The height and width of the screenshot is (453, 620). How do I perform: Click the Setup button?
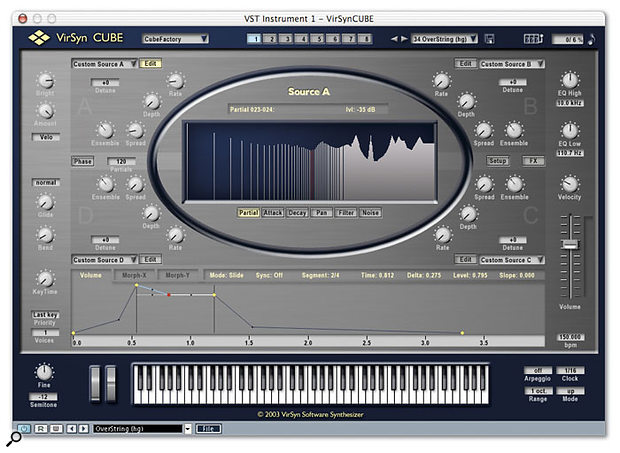pyautogui.click(x=497, y=161)
